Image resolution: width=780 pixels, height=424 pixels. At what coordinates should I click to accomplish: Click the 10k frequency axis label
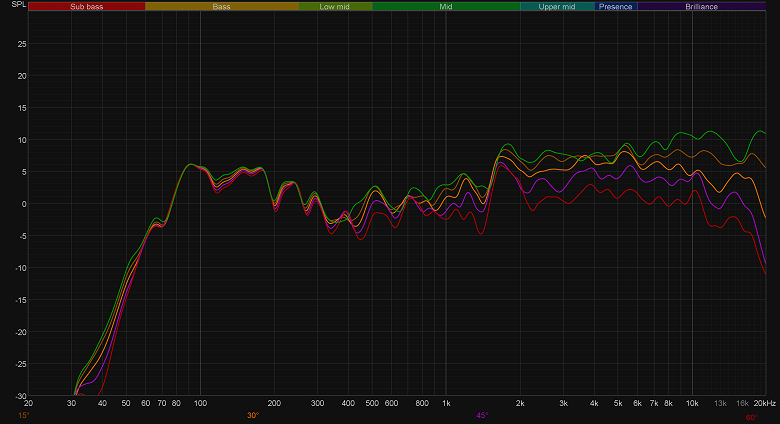tap(692, 403)
